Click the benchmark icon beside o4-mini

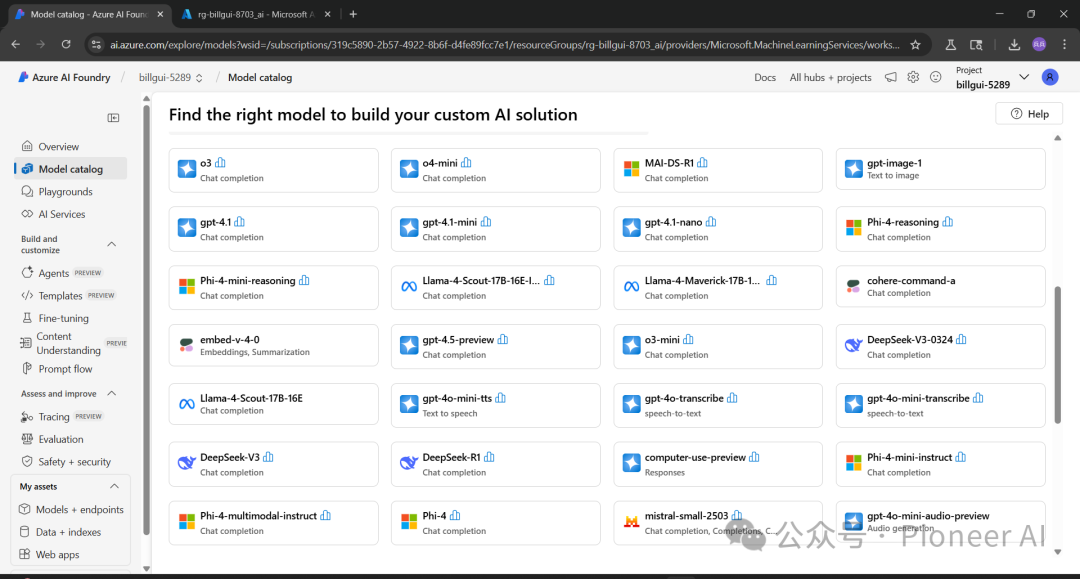[466, 162]
